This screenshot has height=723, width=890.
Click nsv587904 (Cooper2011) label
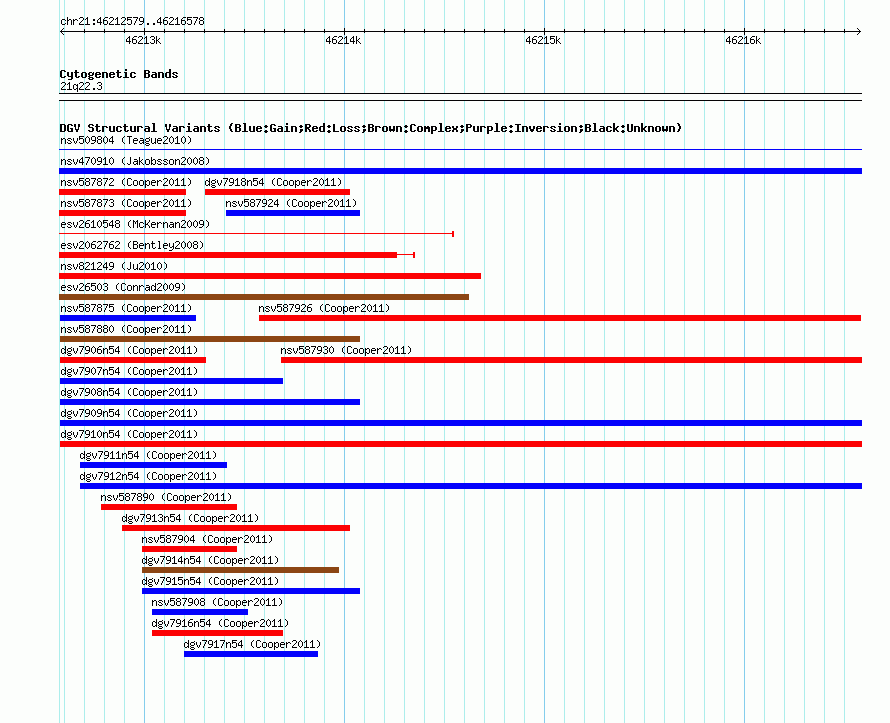(207, 539)
